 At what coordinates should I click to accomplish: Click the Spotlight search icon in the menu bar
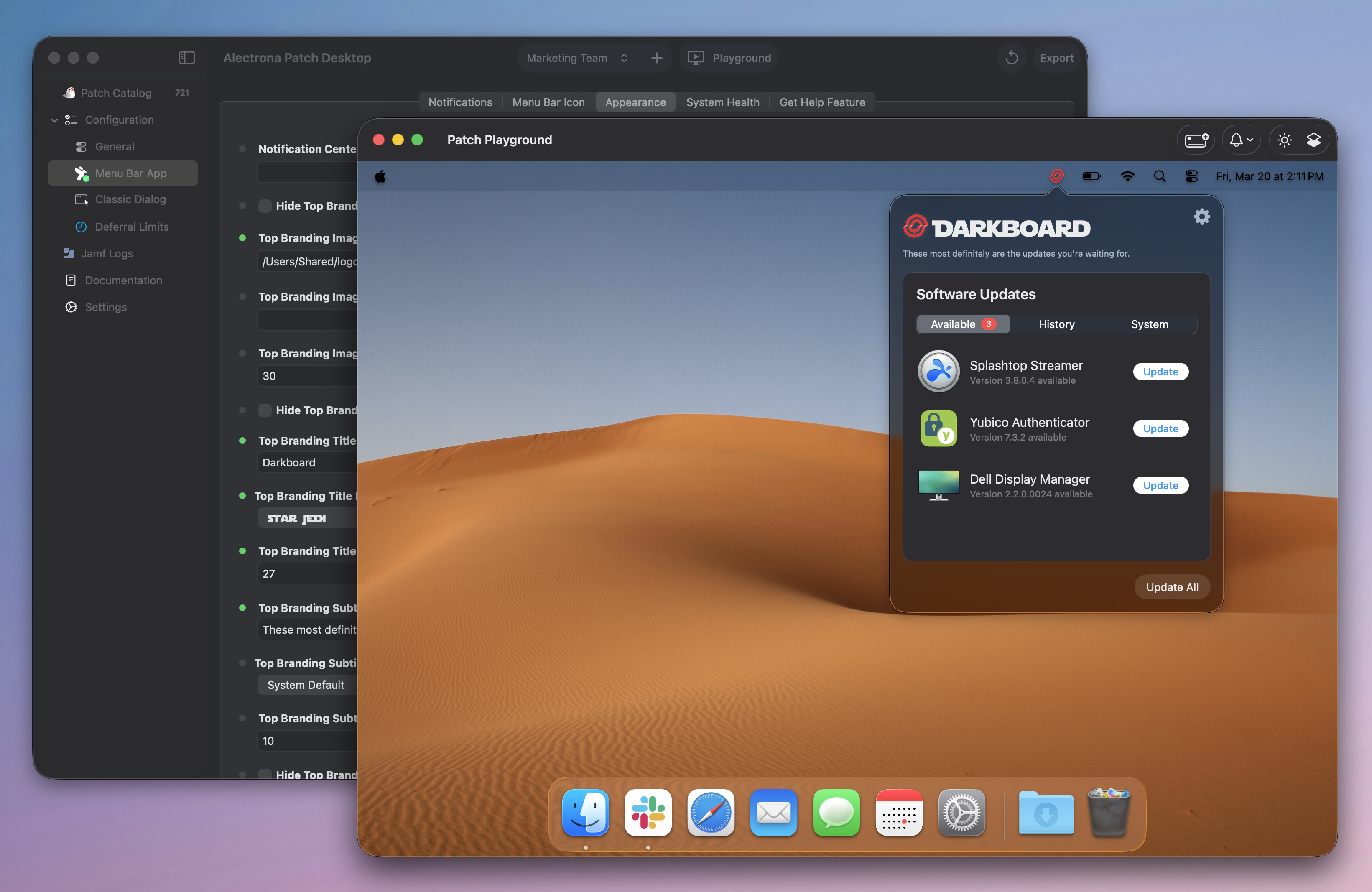pyautogui.click(x=1160, y=176)
